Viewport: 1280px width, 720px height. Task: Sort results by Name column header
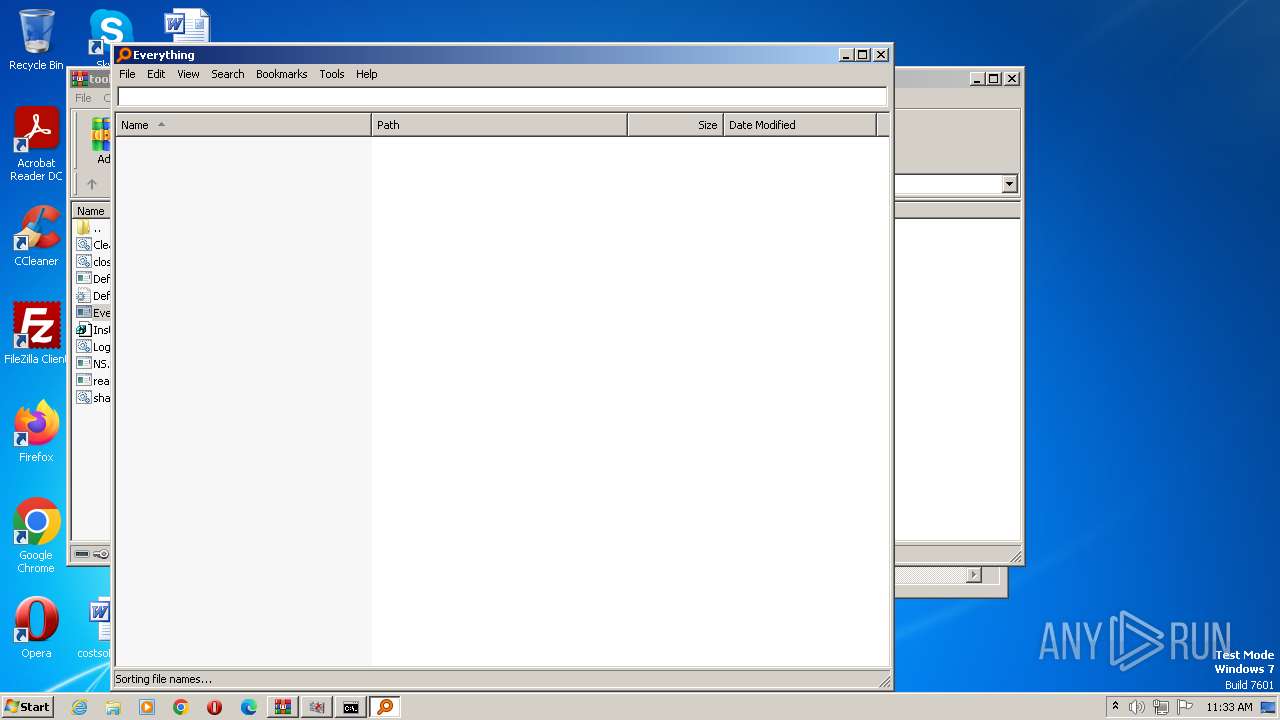tap(243, 125)
